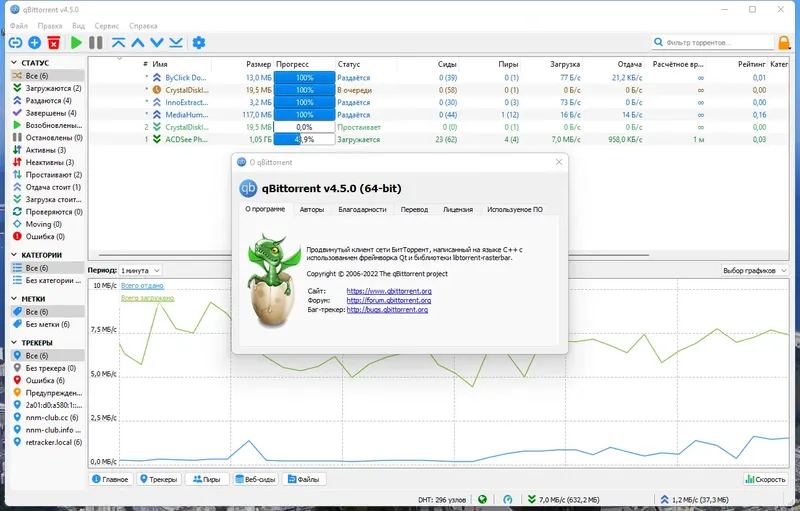800x511 pixels.
Task: Close the 'О qBittorrent' dialog
Action: tap(559, 162)
